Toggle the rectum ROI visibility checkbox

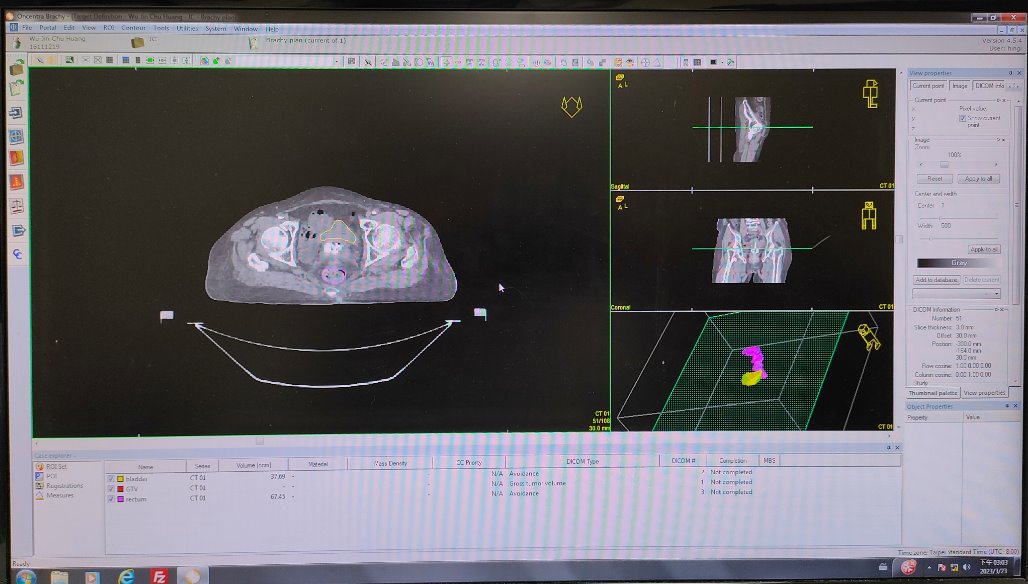(x=111, y=497)
